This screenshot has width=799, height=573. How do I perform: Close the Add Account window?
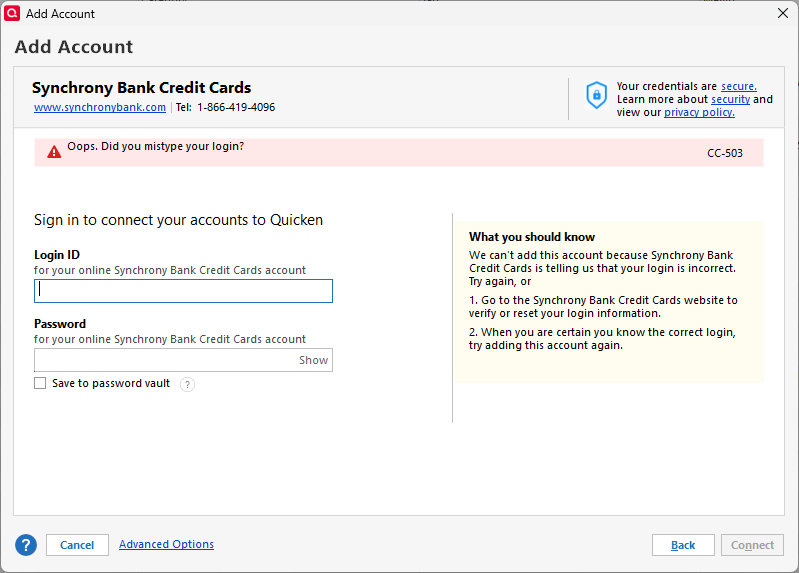tap(783, 13)
